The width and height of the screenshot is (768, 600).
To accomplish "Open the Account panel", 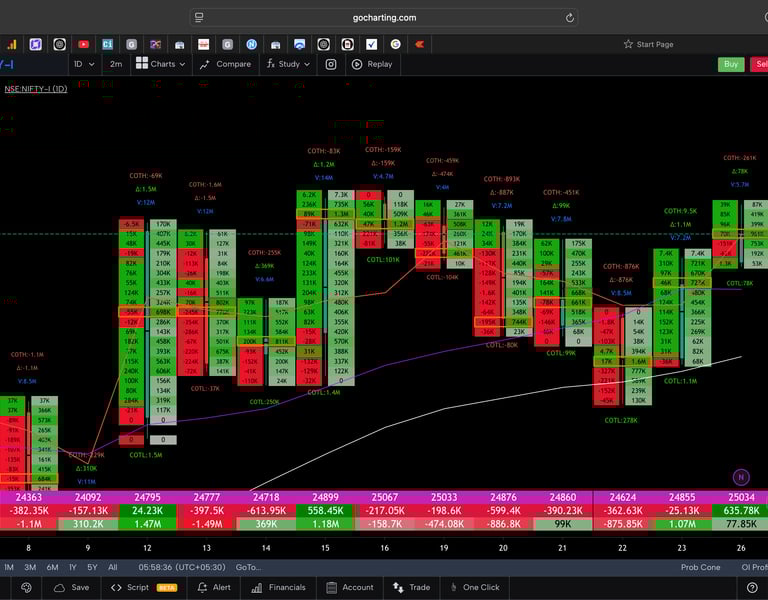I will (349, 587).
